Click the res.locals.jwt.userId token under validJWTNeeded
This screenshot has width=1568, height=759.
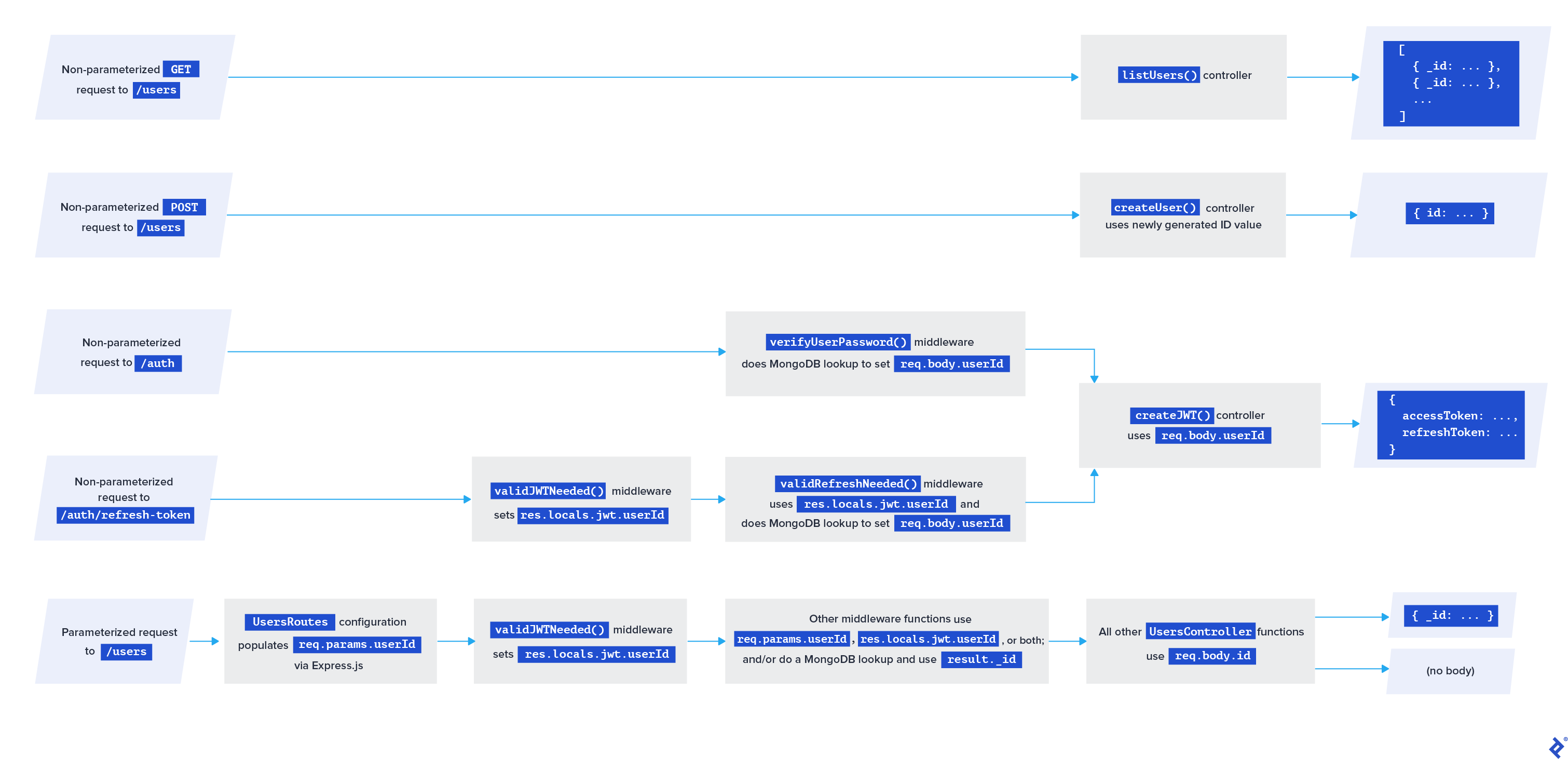click(x=593, y=515)
